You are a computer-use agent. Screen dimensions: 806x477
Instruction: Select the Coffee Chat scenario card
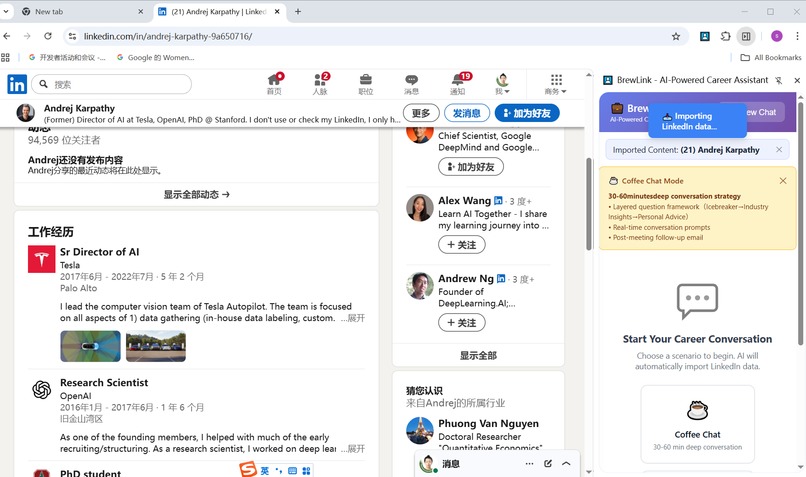[698, 425]
